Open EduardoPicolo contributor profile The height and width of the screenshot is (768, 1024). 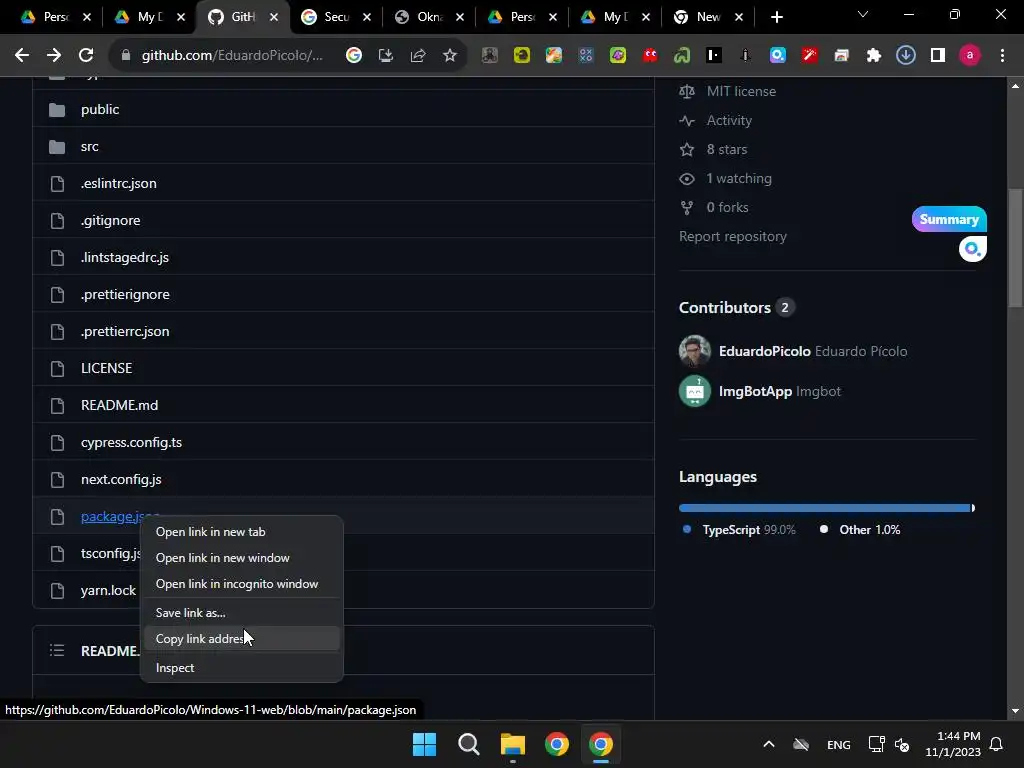(765, 351)
